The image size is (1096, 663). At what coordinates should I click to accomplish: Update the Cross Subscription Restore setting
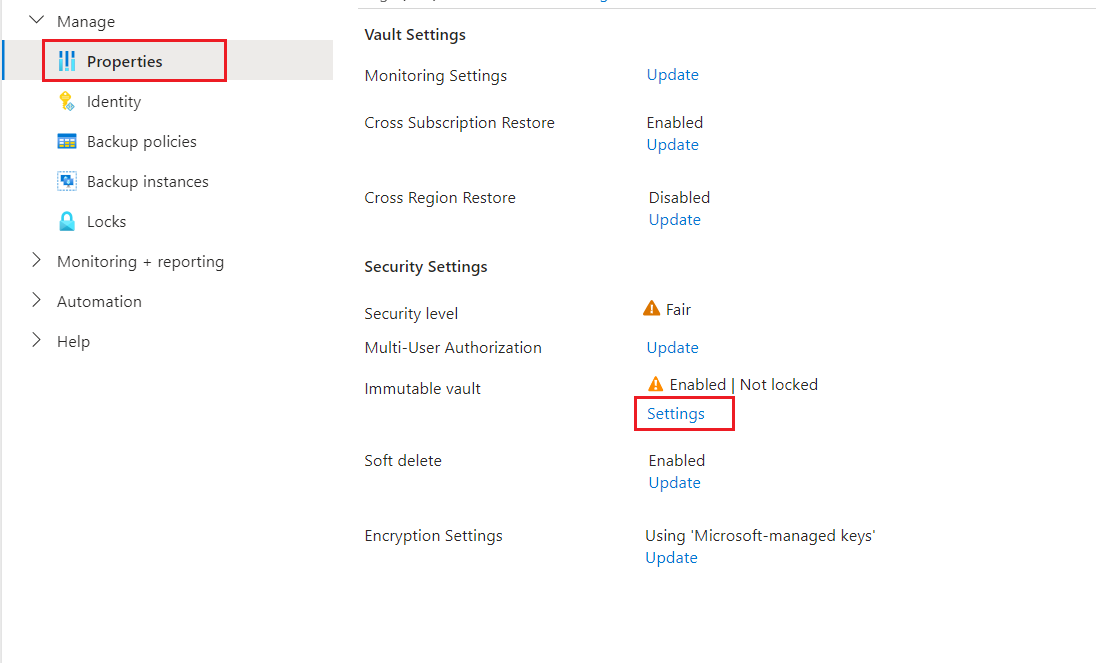click(672, 144)
